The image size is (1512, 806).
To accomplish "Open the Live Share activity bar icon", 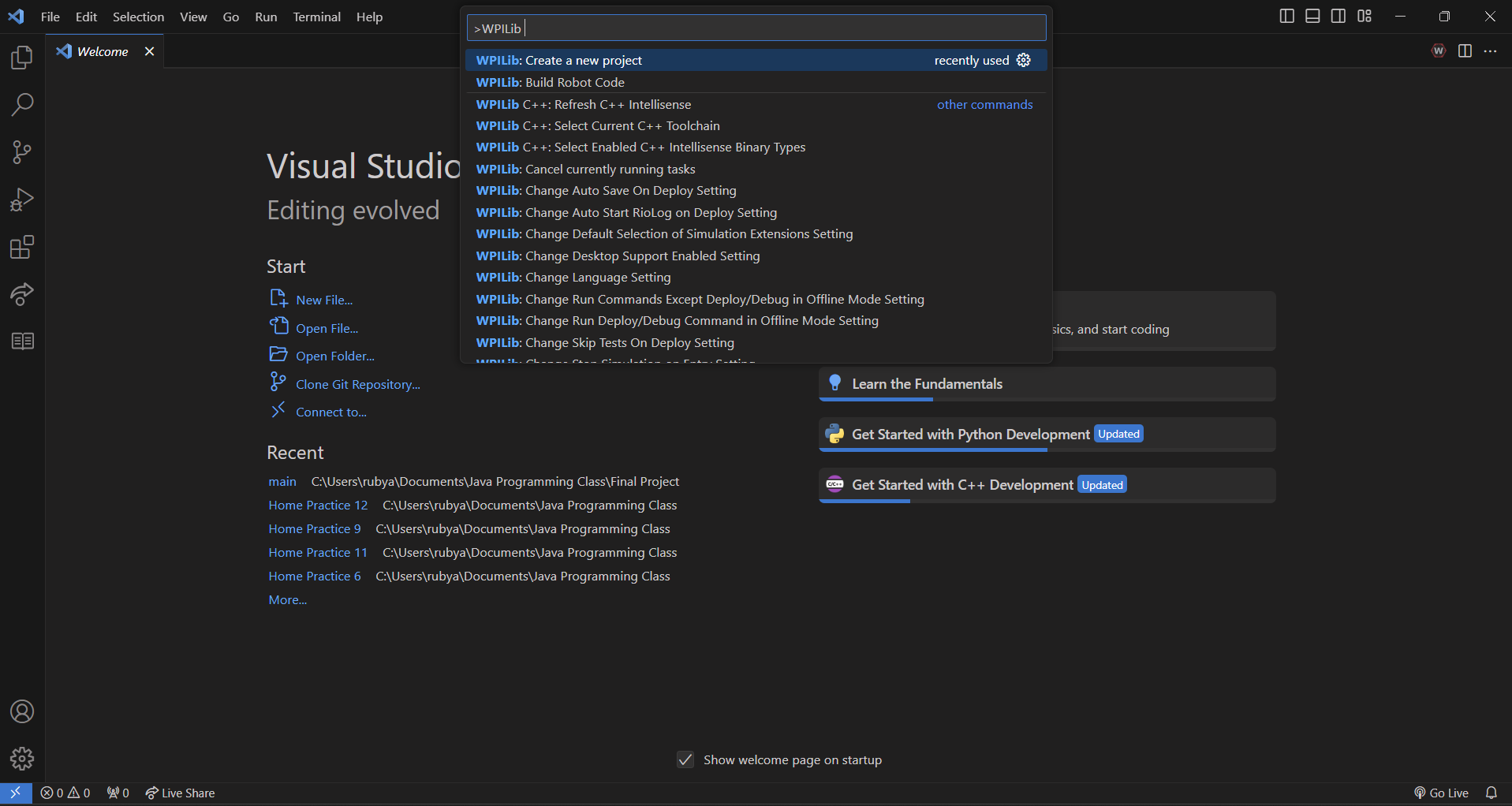I will click(x=22, y=294).
